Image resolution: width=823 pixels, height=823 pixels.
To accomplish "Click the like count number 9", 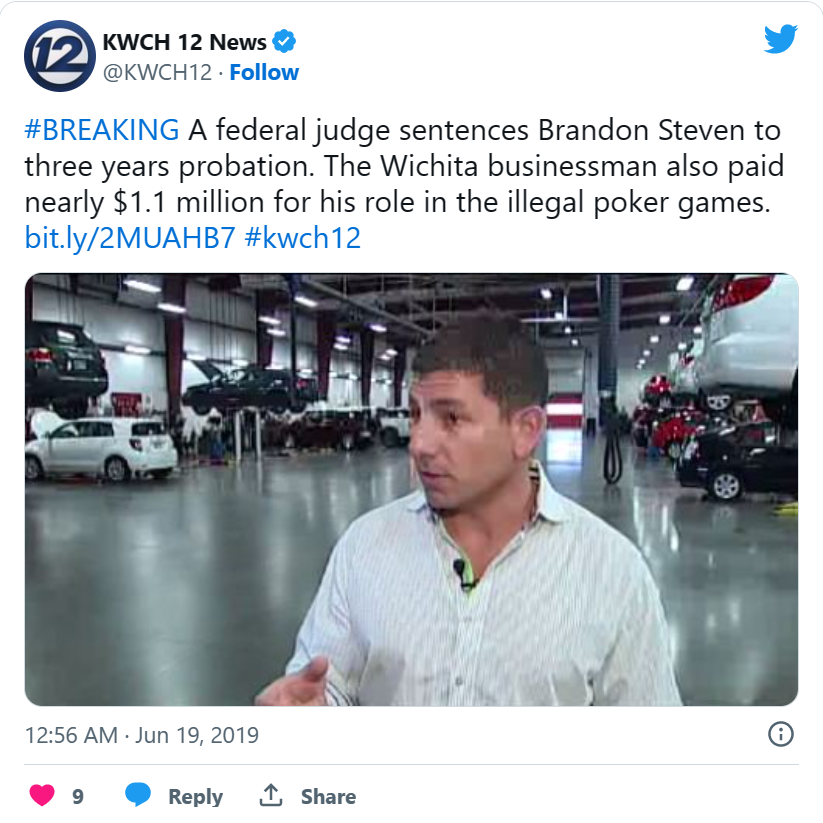I will [78, 796].
